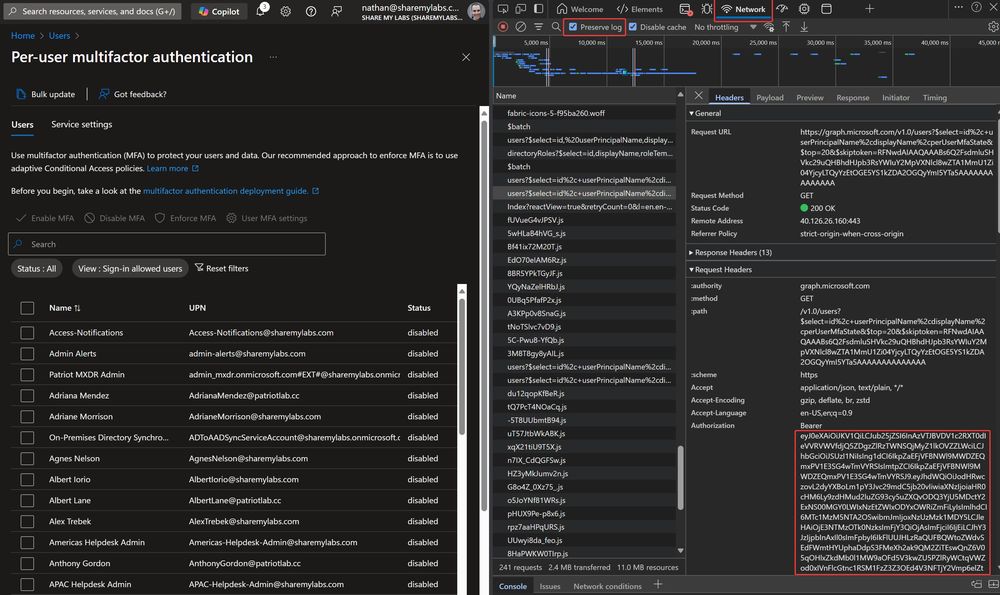Open the DevTools Welcome tab
This screenshot has width=1000, height=595.
click(x=580, y=9)
